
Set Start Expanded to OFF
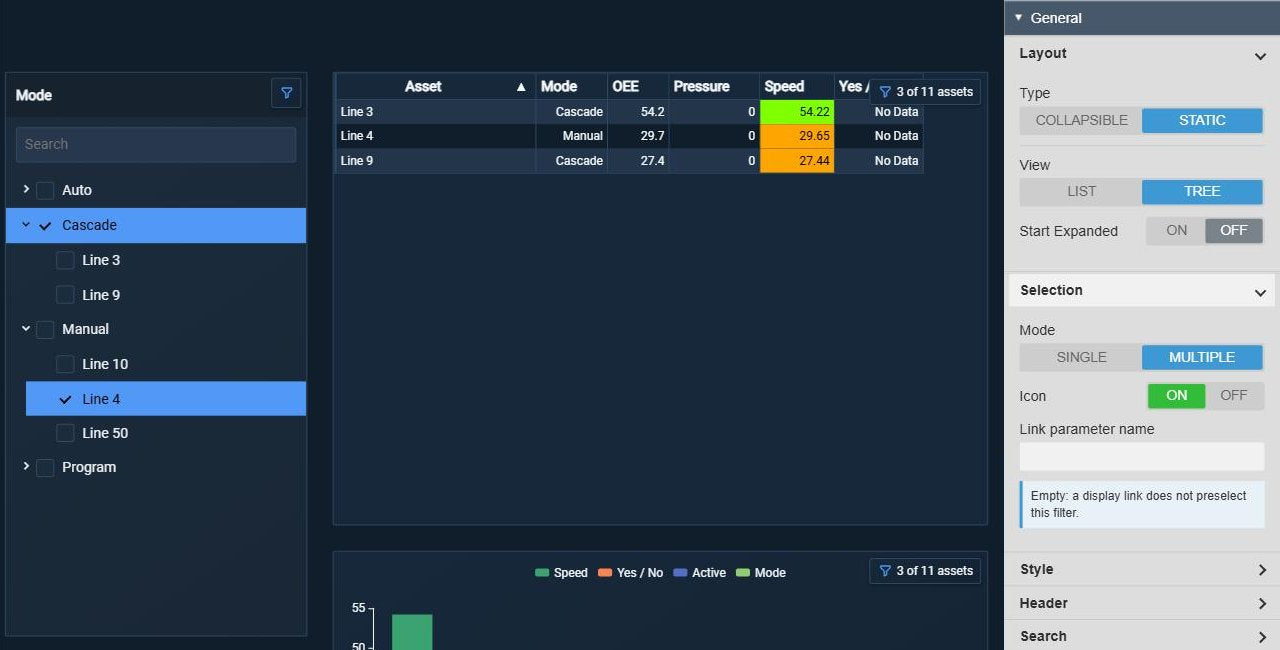click(x=1234, y=230)
